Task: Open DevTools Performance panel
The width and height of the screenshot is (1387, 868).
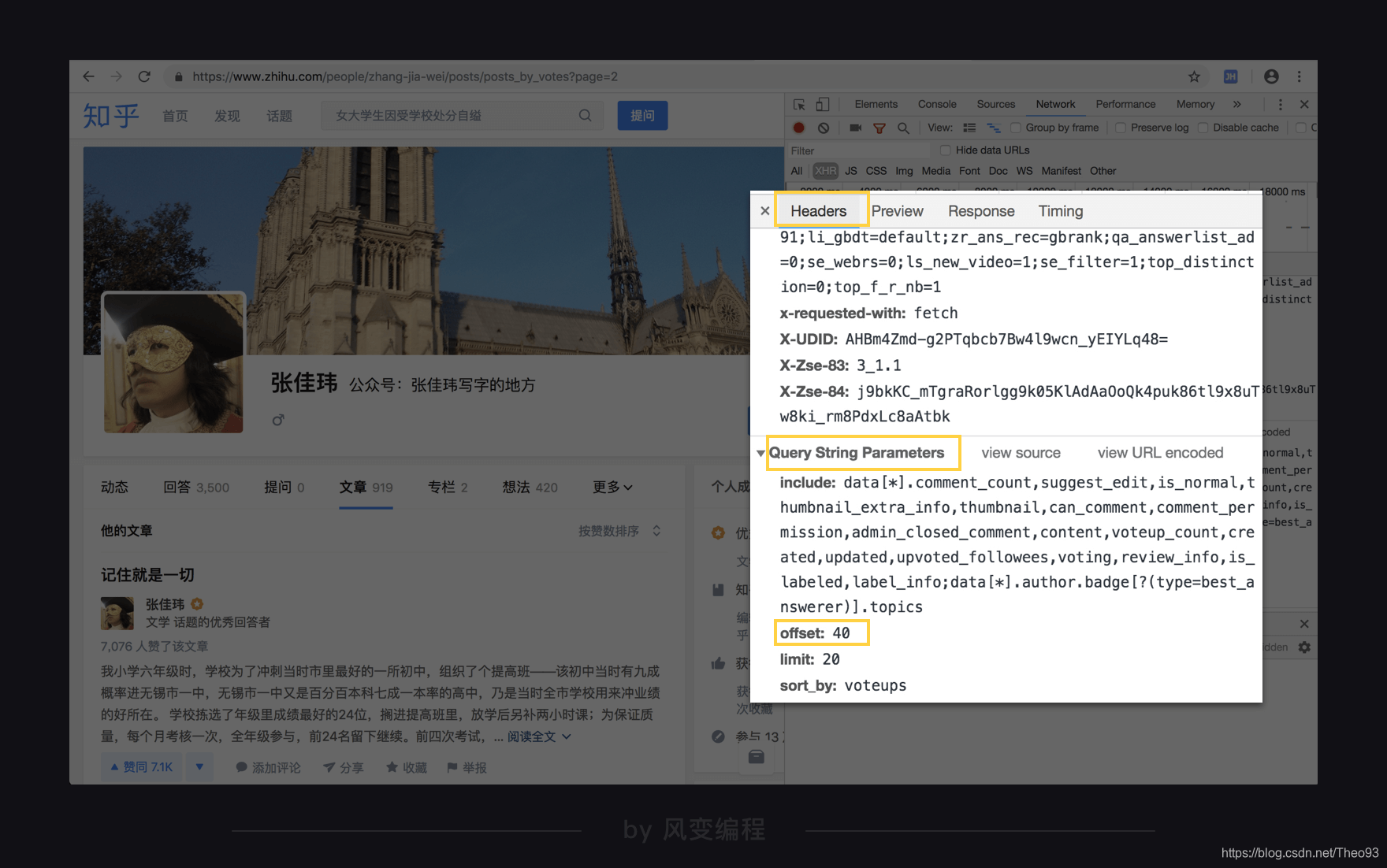Action: click(1125, 104)
